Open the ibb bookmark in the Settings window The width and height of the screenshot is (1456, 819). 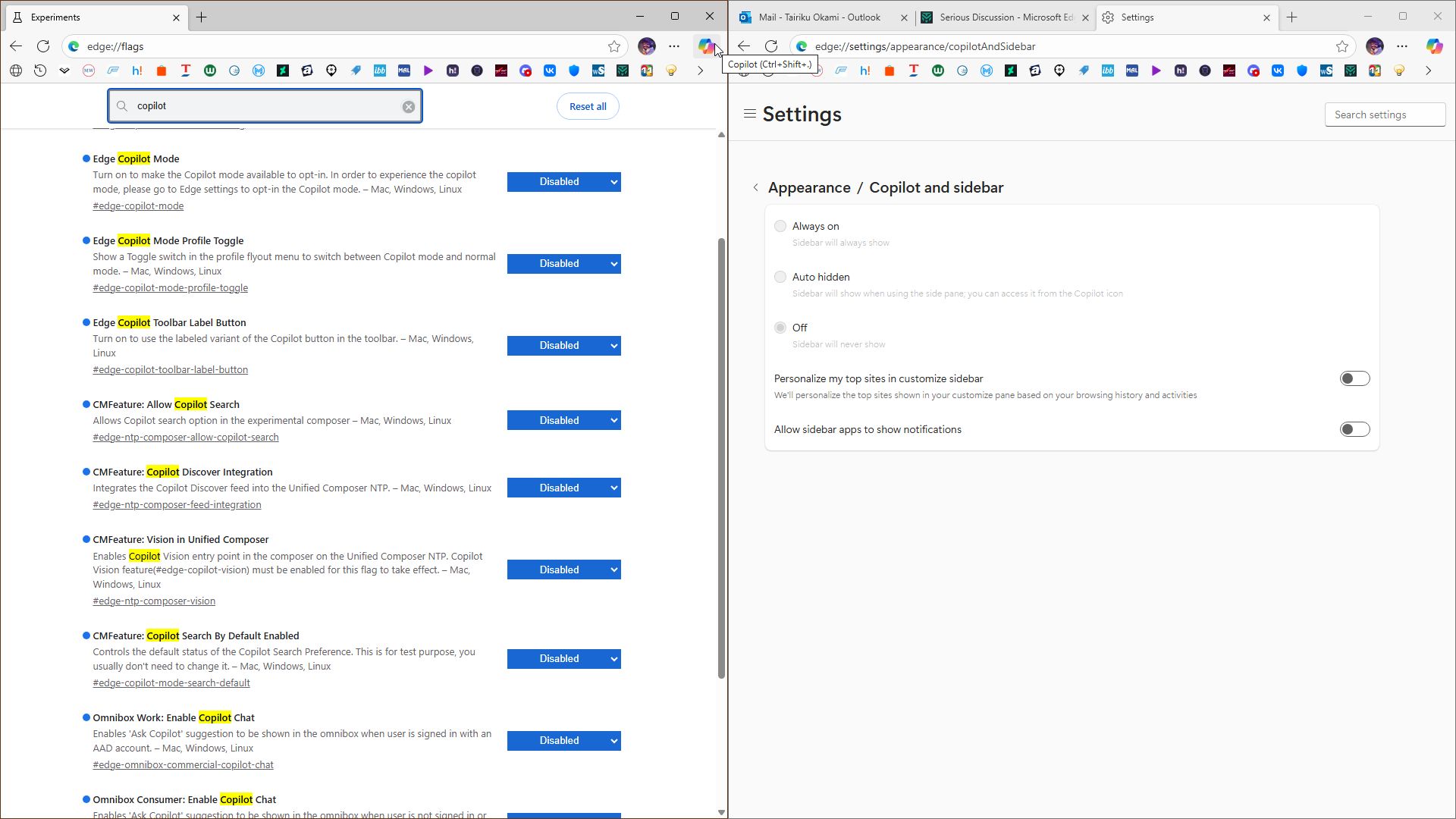tap(1108, 71)
